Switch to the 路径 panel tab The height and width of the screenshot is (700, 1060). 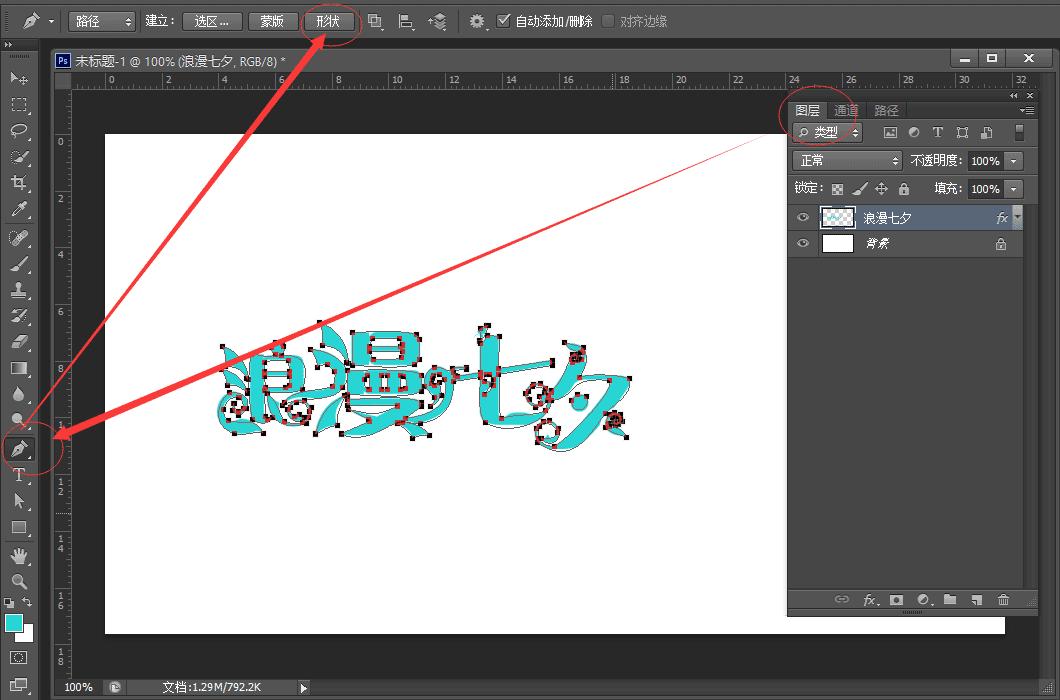coord(885,110)
